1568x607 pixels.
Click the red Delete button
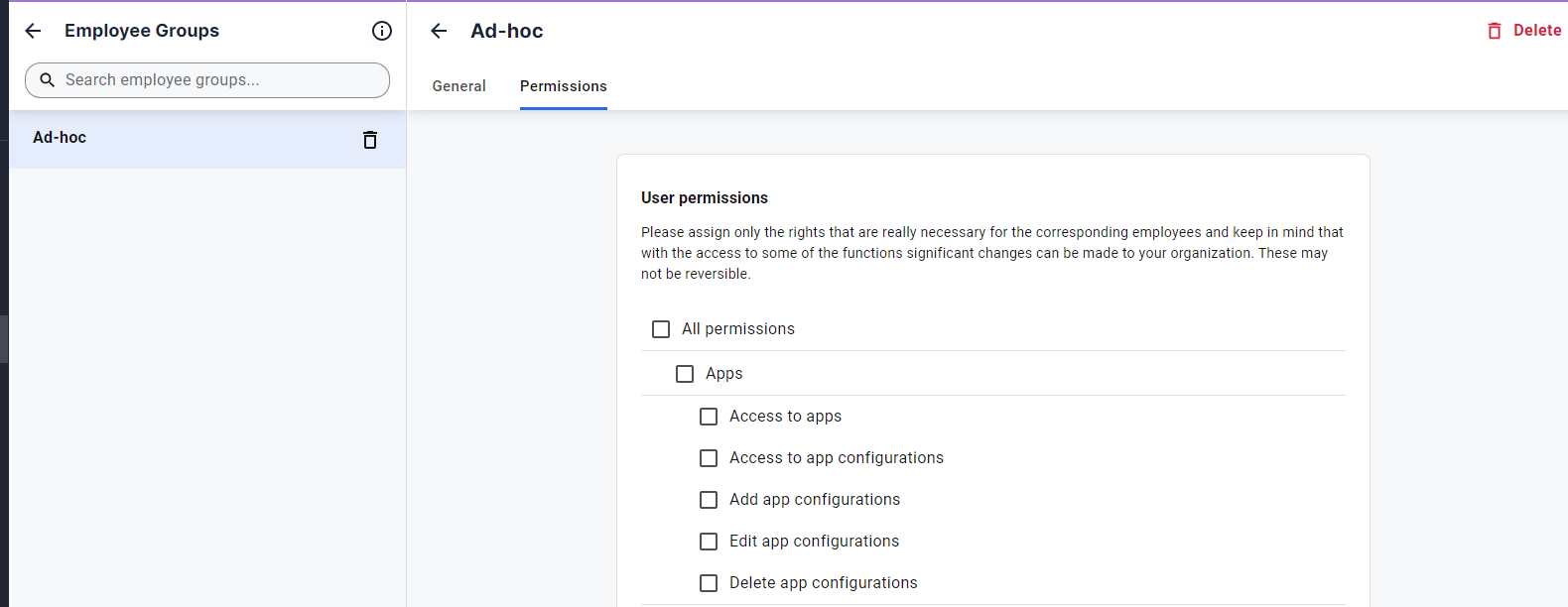click(x=1524, y=31)
